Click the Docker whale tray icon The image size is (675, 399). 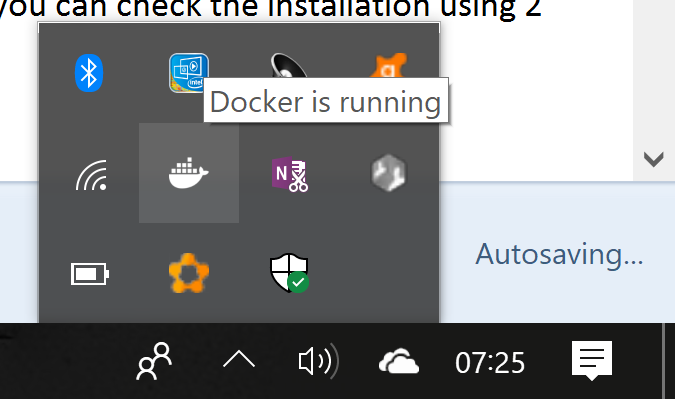[x=189, y=173]
